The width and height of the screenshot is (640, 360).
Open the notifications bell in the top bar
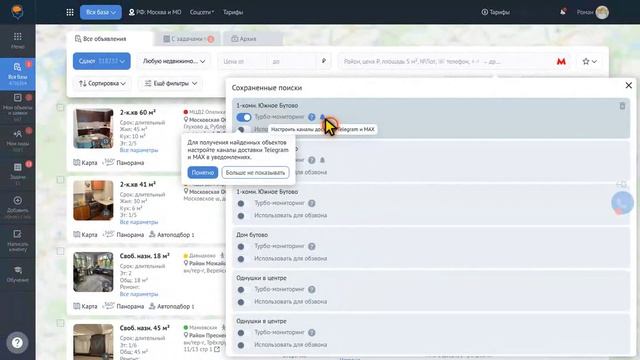563,12
